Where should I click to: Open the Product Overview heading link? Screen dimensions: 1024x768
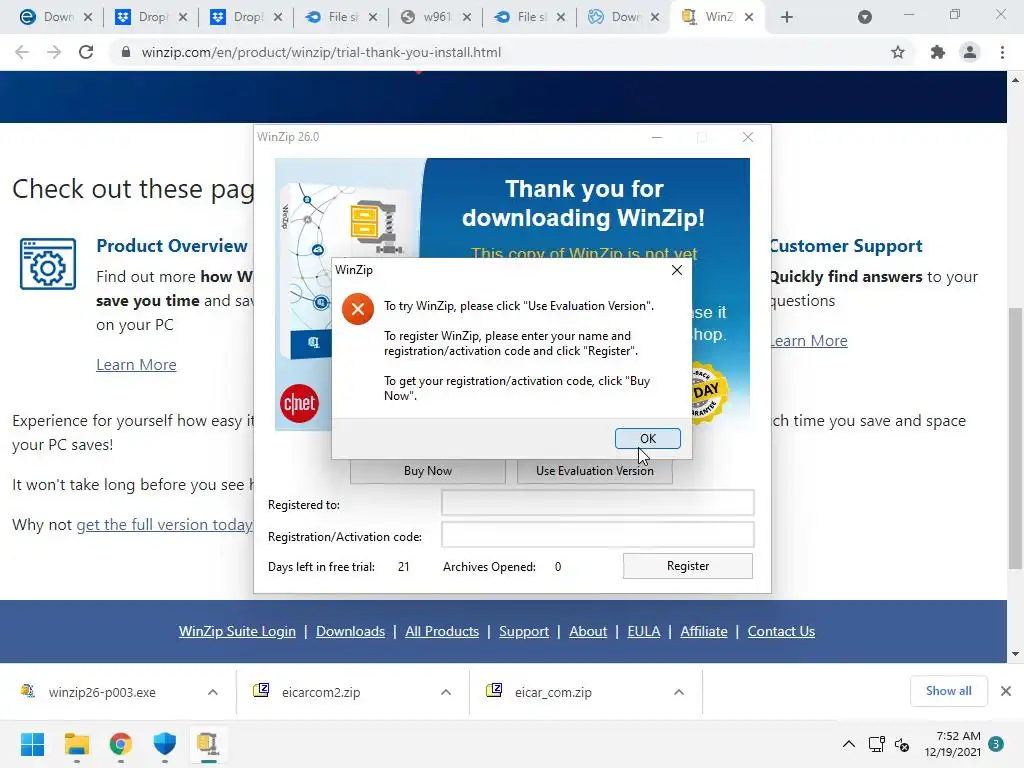pyautogui.click(x=172, y=246)
